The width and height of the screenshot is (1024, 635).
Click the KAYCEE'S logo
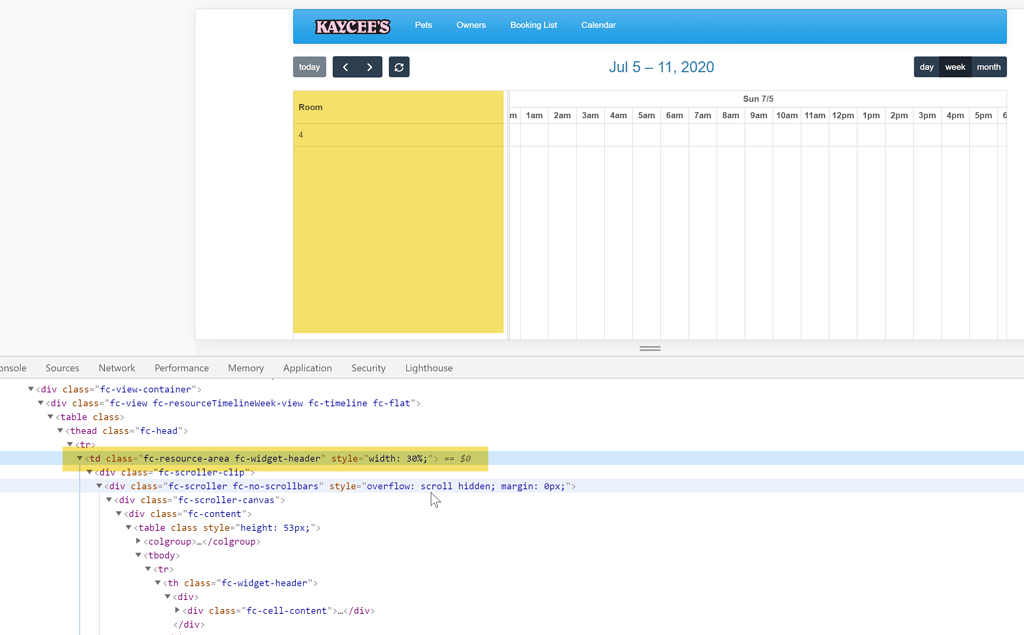tap(352, 25)
